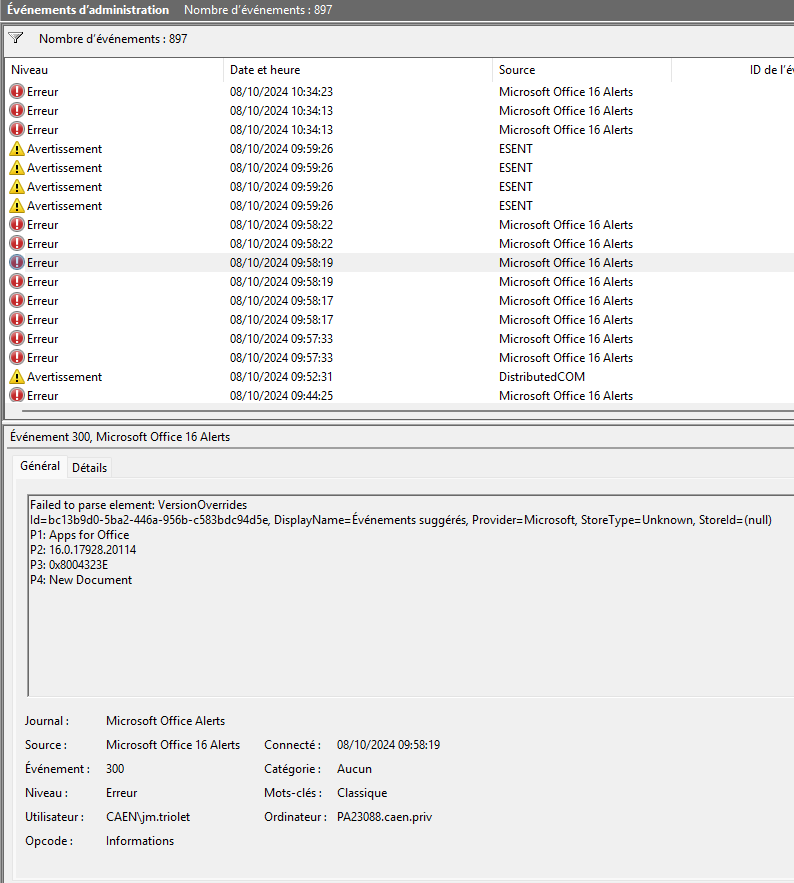The width and height of the screenshot is (794, 883).
Task: Click the P2: 16.0.17928.20114 line
Action: 83,550
